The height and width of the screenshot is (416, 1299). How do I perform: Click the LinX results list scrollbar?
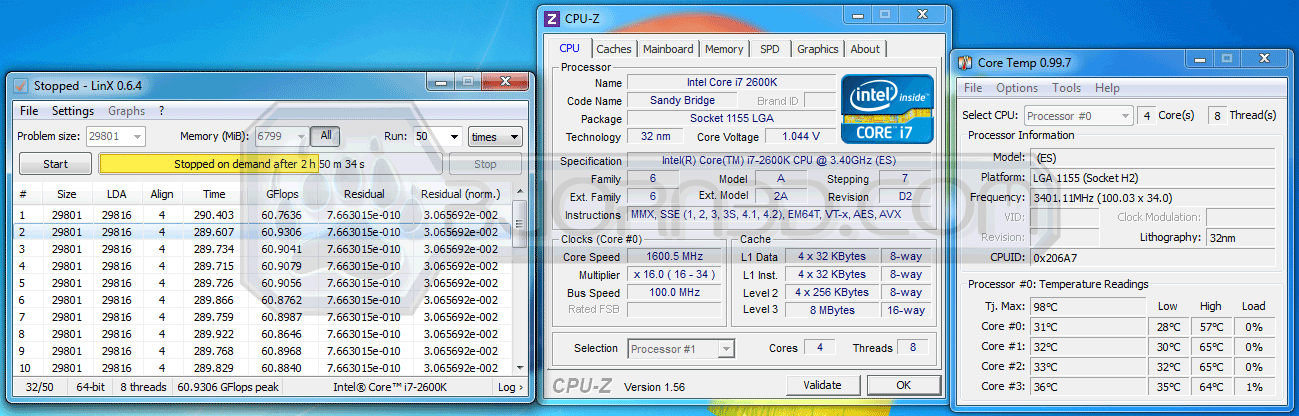coord(519,280)
